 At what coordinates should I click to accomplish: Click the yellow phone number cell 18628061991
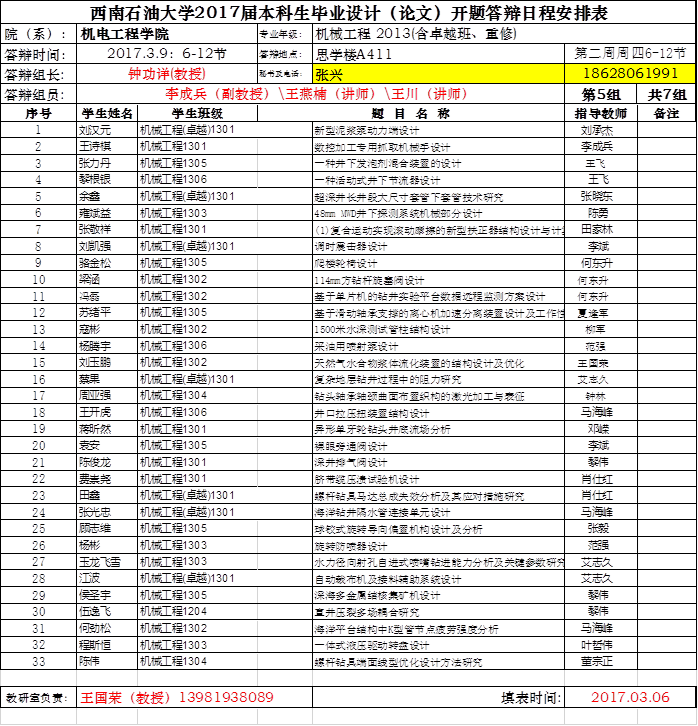coord(630,74)
